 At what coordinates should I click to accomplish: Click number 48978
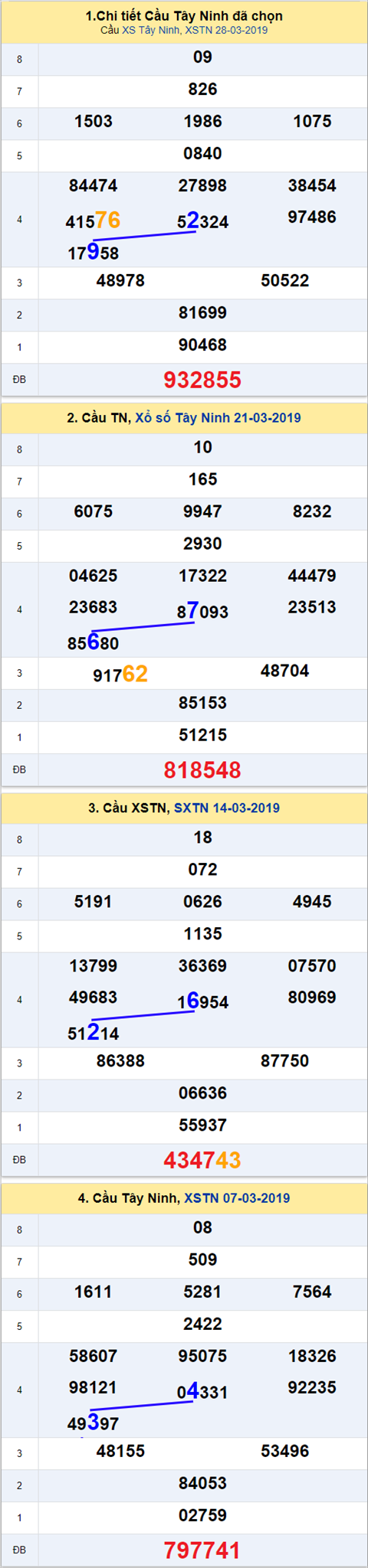(x=120, y=281)
